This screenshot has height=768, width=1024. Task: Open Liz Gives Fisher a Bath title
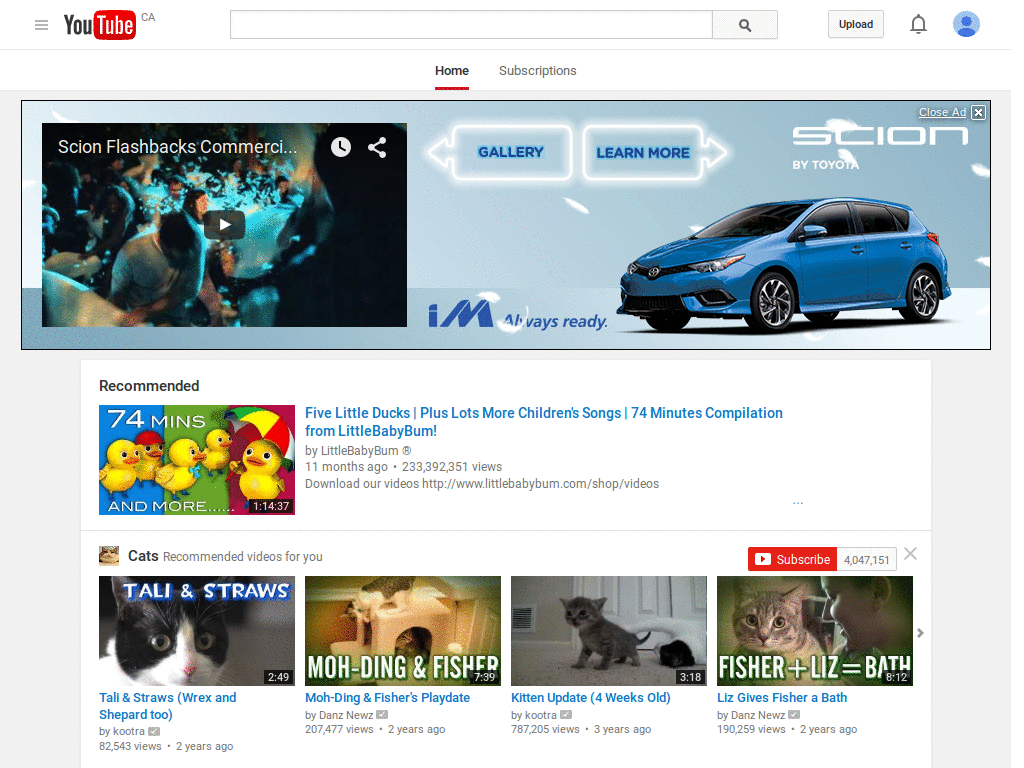pos(782,697)
